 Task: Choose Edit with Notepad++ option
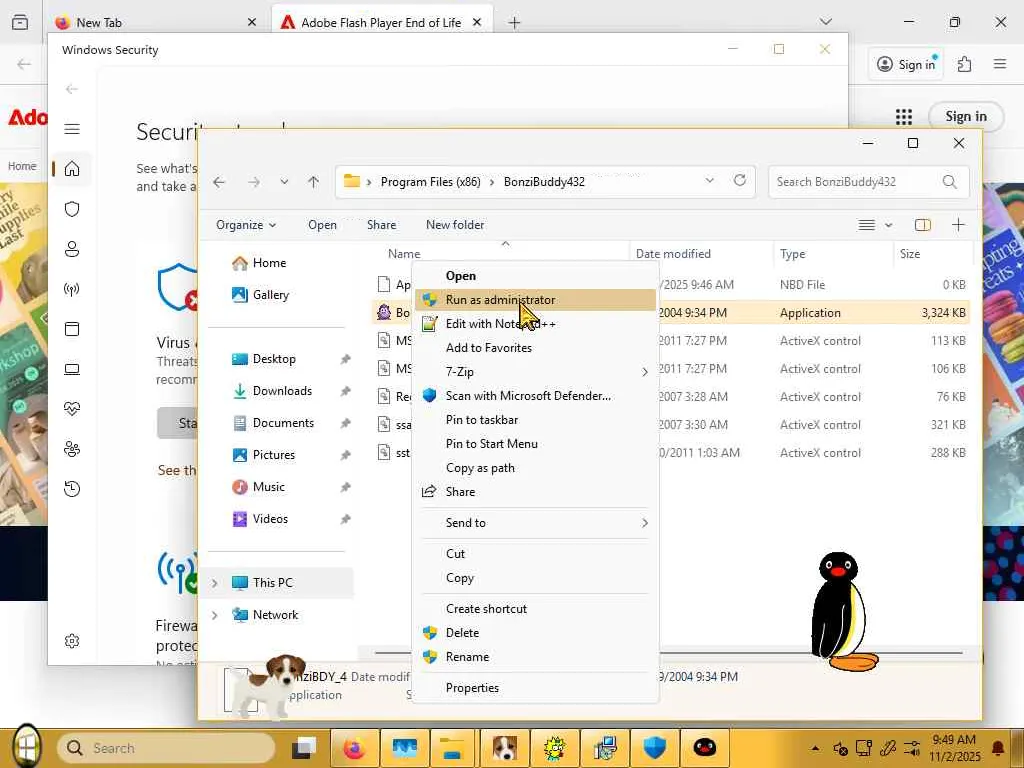pos(535,324)
